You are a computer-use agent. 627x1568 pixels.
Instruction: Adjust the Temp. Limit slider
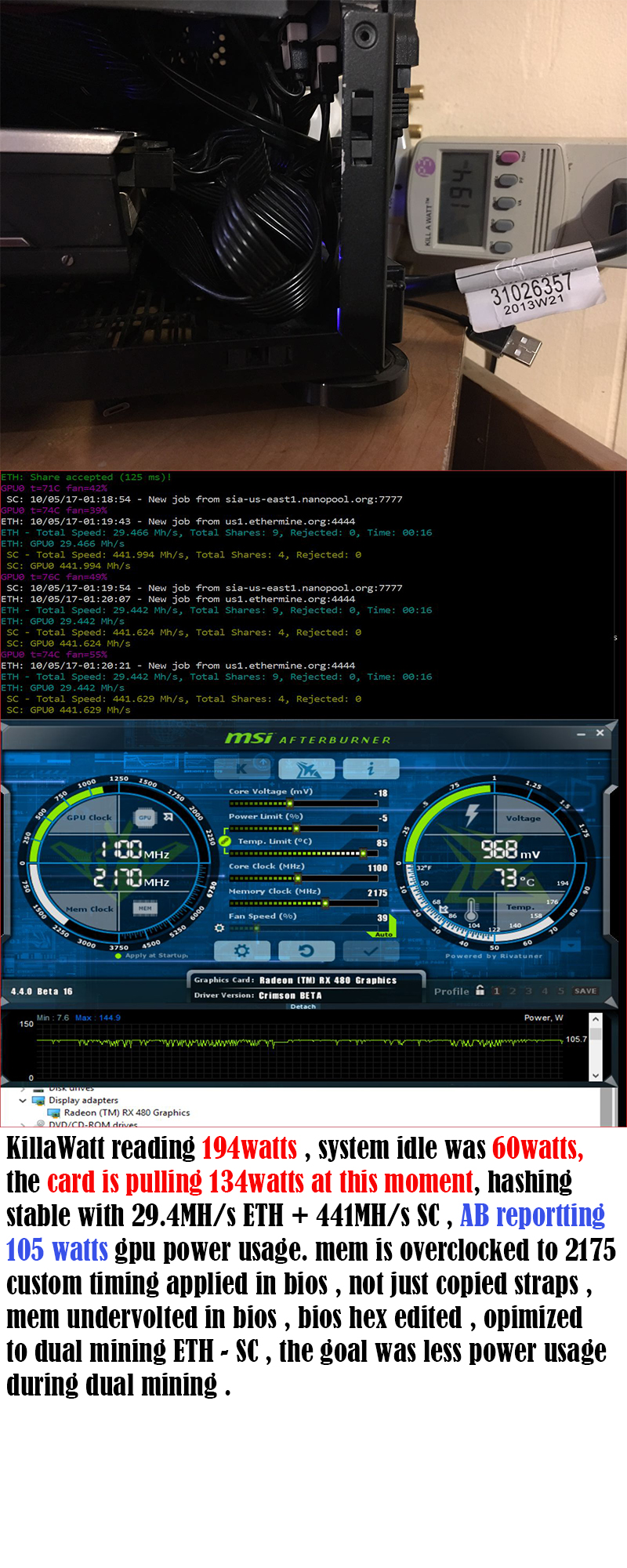pyautogui.click(x=303, y=853)
